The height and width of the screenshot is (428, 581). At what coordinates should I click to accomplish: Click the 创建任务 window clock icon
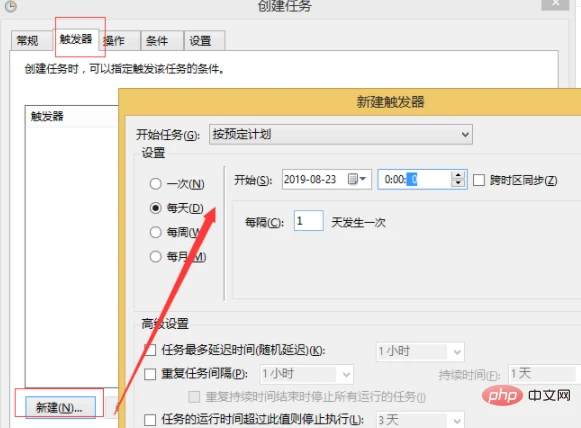(x=11, y=6)
